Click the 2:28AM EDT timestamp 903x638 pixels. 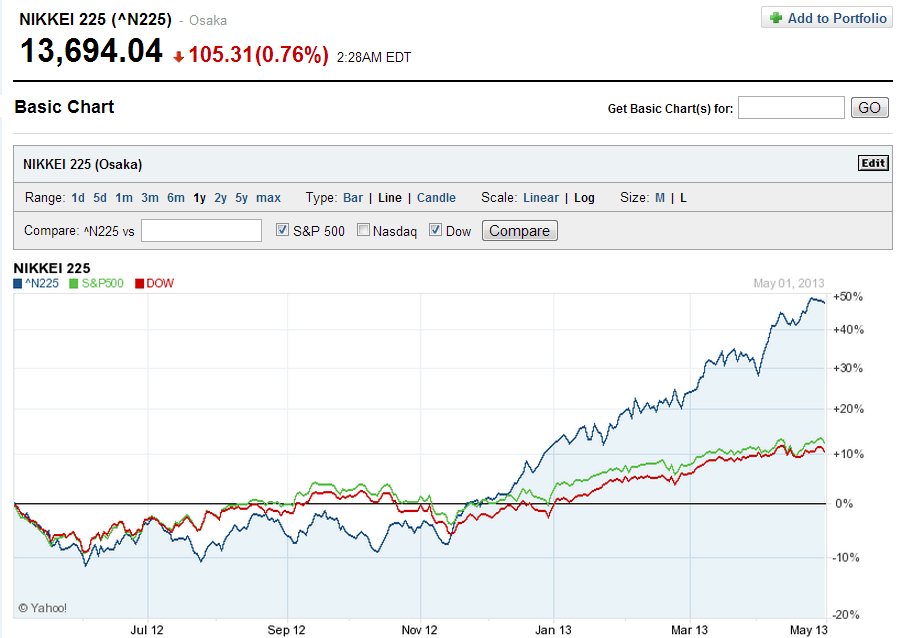point(374,58)
